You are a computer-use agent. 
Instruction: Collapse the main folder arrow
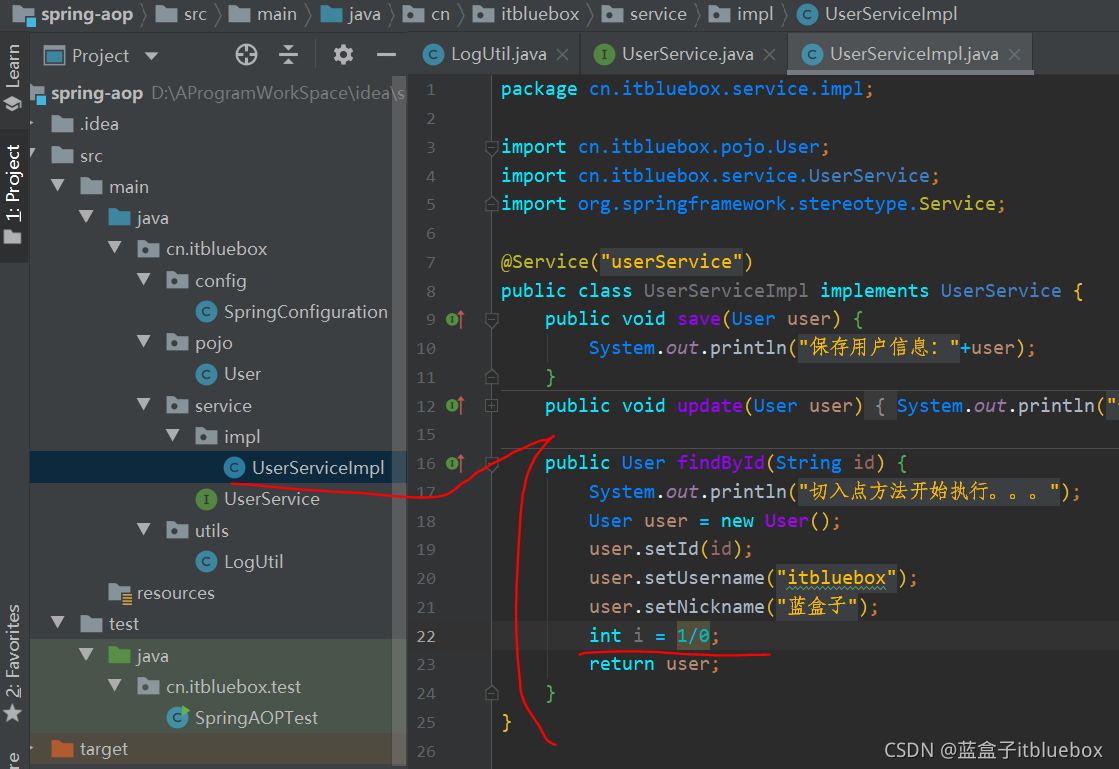click(x=59, y=186)
